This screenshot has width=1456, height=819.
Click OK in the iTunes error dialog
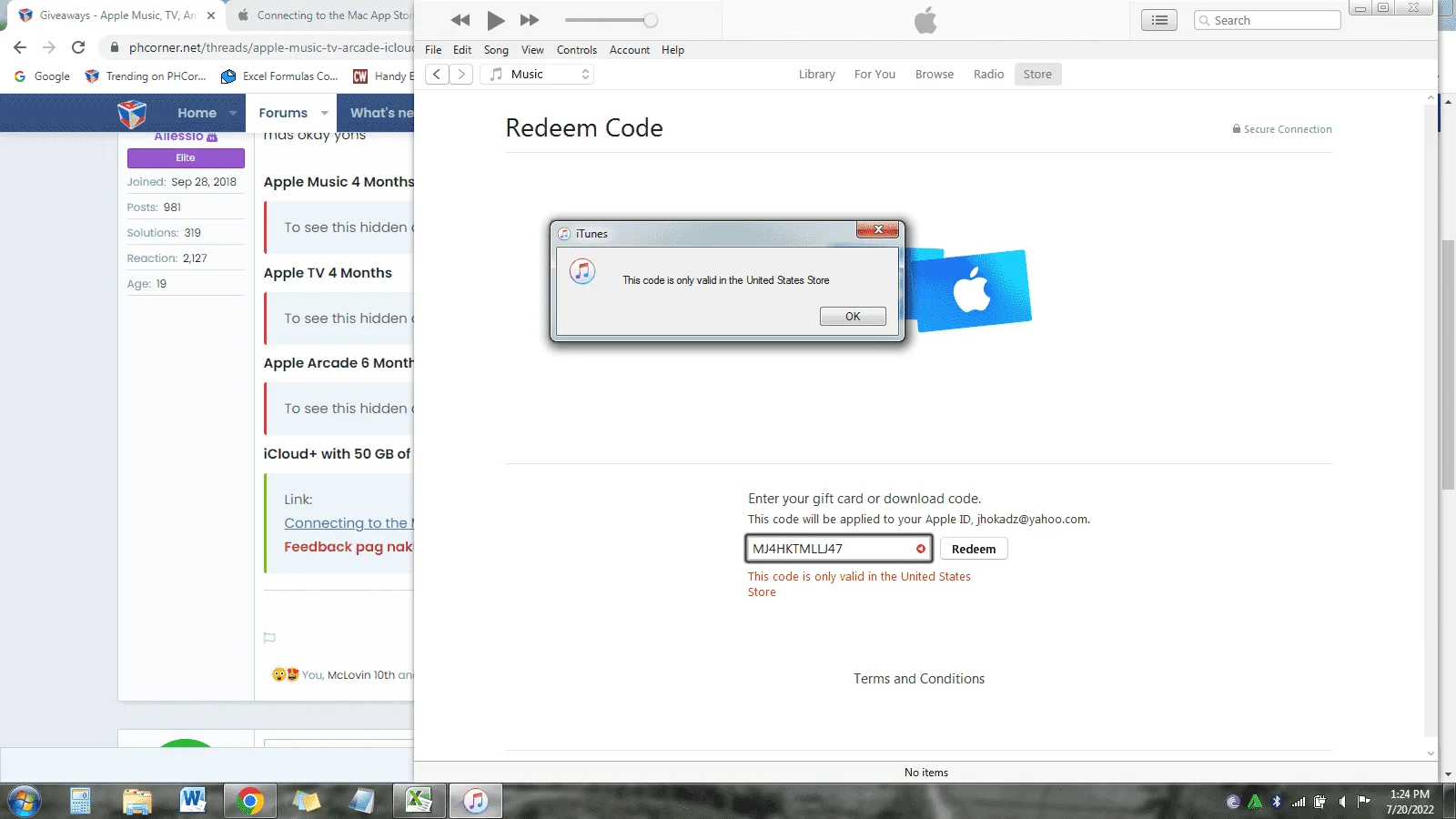853,317
